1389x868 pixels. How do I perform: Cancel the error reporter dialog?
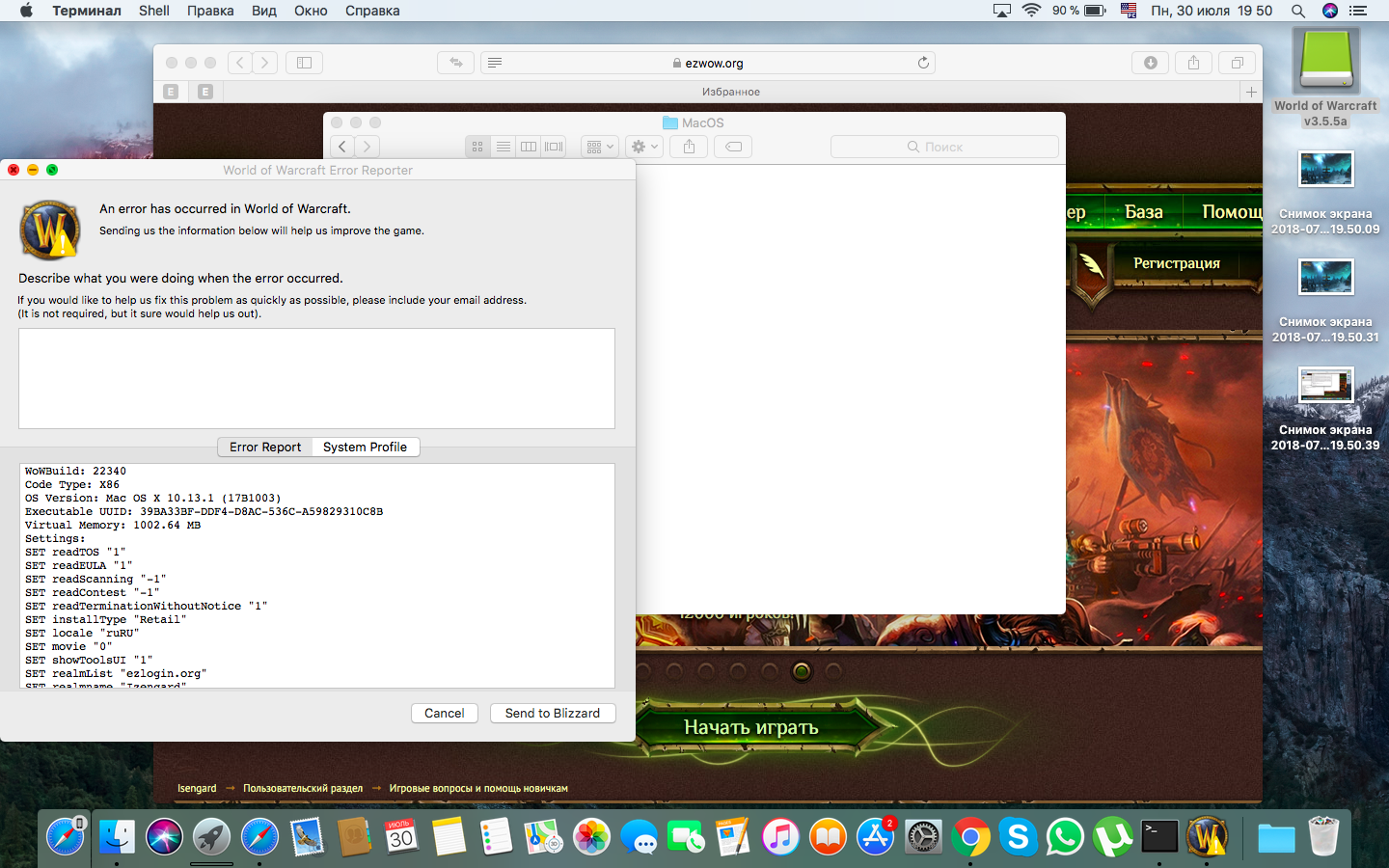(x=444, y=713)
